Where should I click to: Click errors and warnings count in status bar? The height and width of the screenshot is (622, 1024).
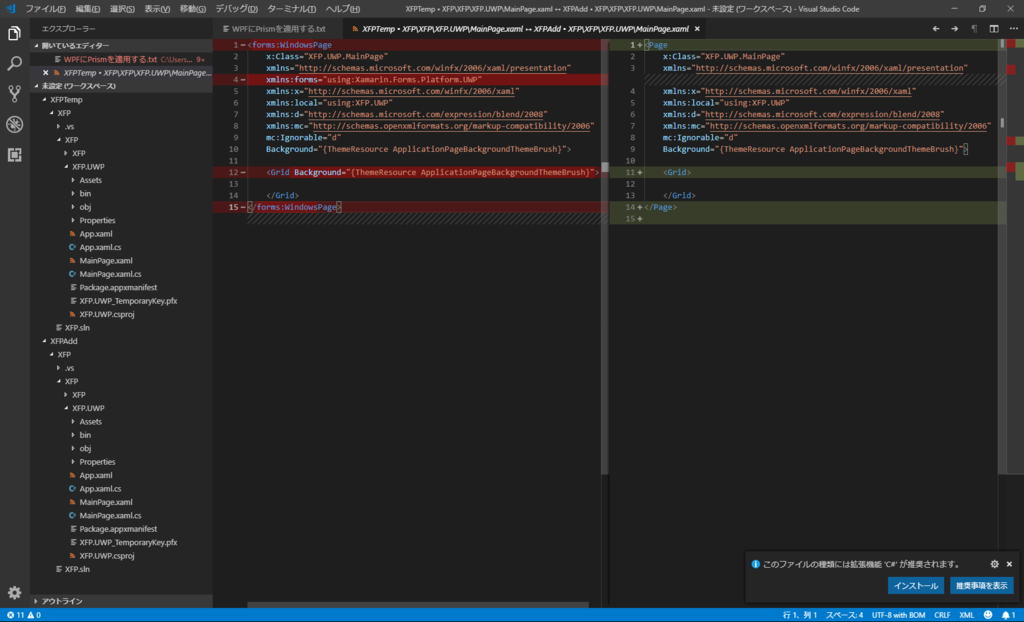[x=24, y=615]
